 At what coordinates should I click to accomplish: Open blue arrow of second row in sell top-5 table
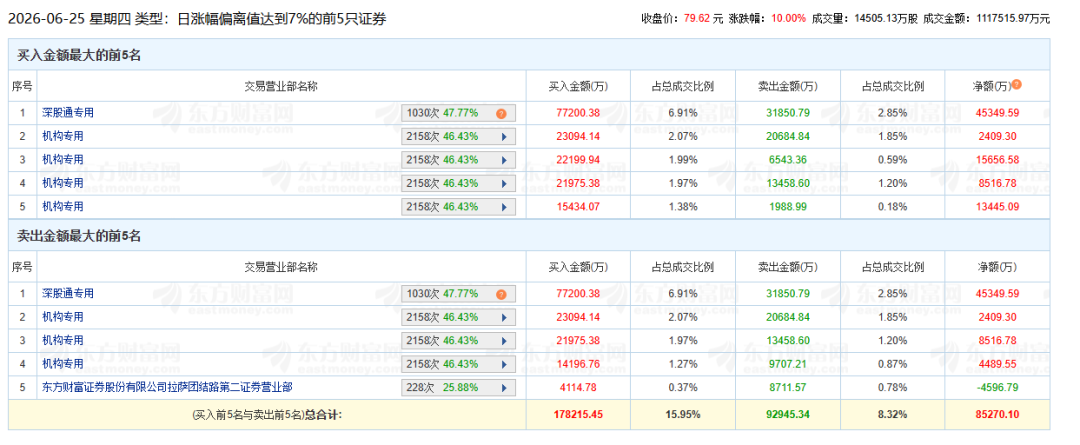click(504, 318)
